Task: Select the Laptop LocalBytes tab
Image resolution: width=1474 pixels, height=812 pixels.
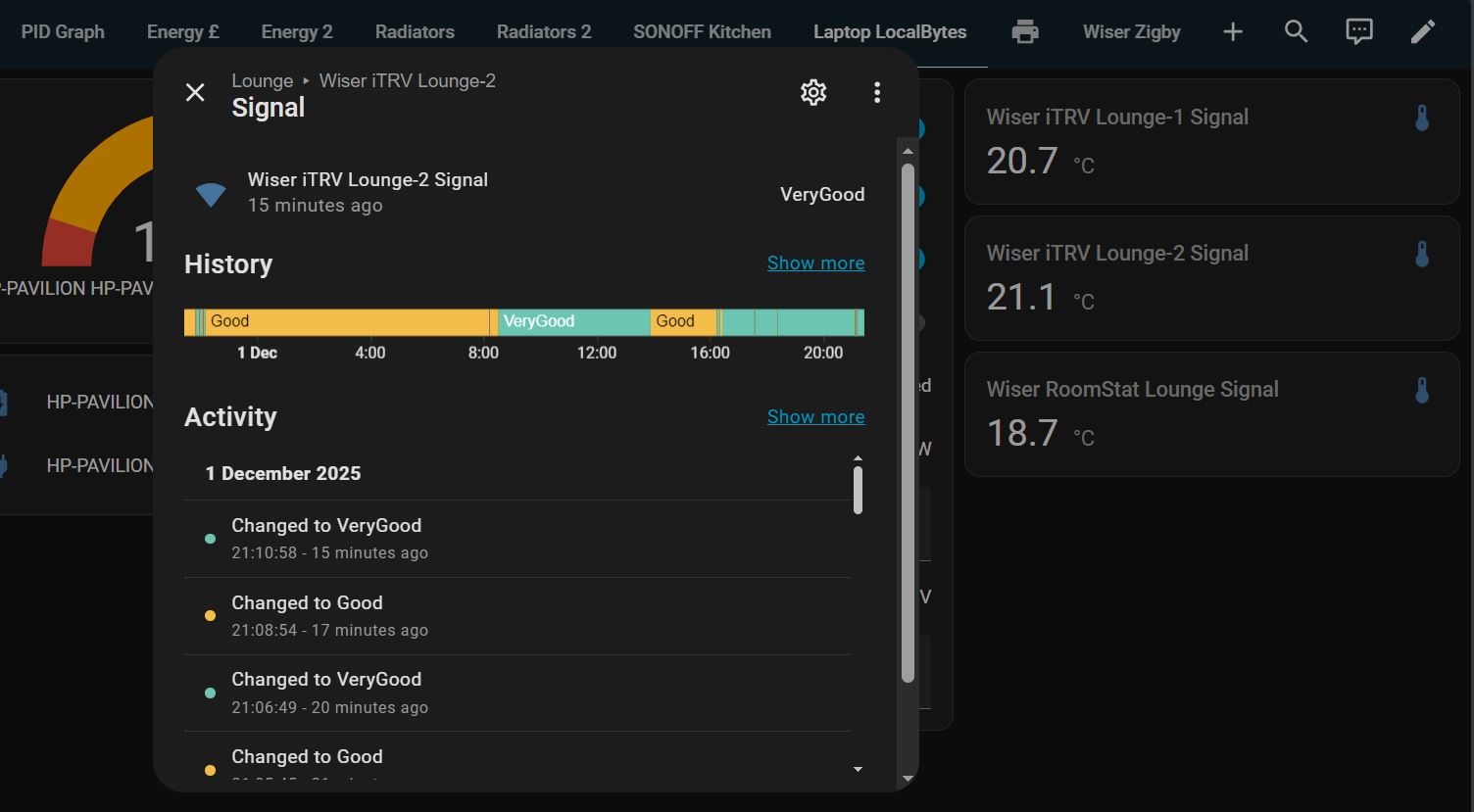Action: click(x=890, y=32)
